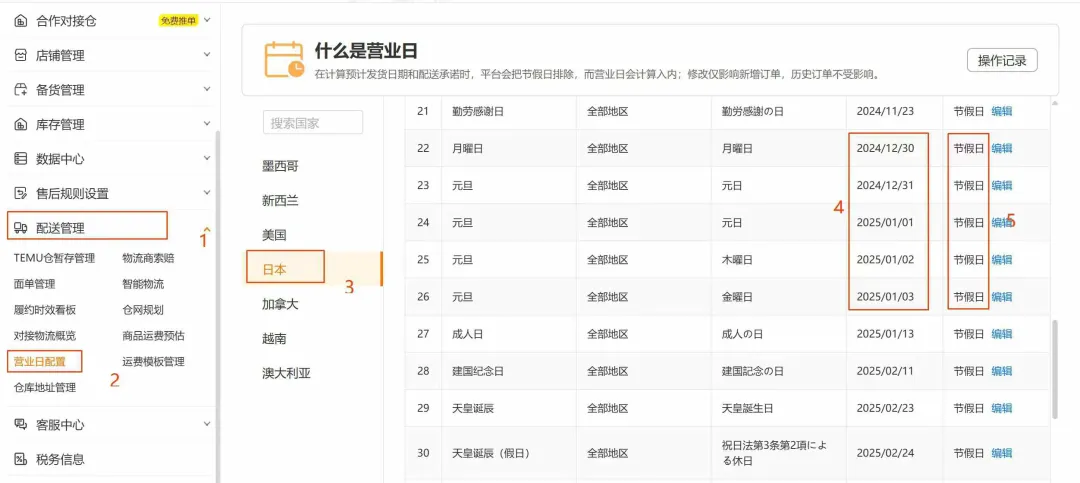Image resolution: width=1080 pixels, height=483 pixels.
Task: Click 编辑 for the 2025/02/23 天皇诞辰 row
Action: click(x=1001, y=409)
